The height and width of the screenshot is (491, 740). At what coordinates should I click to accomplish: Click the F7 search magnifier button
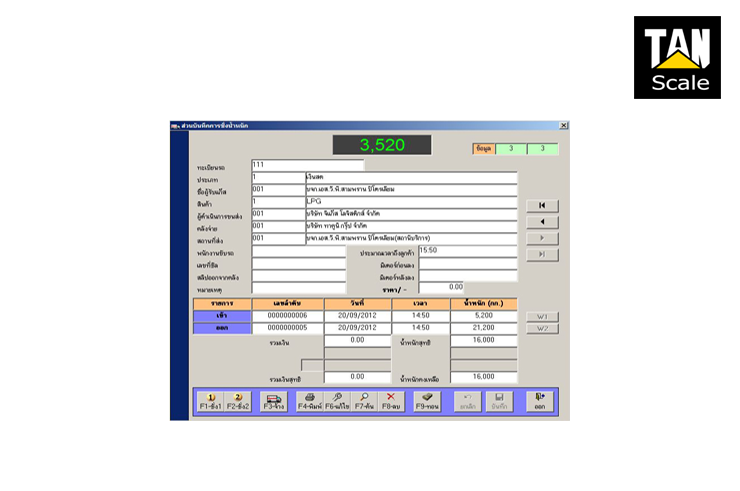click(367, 401)
